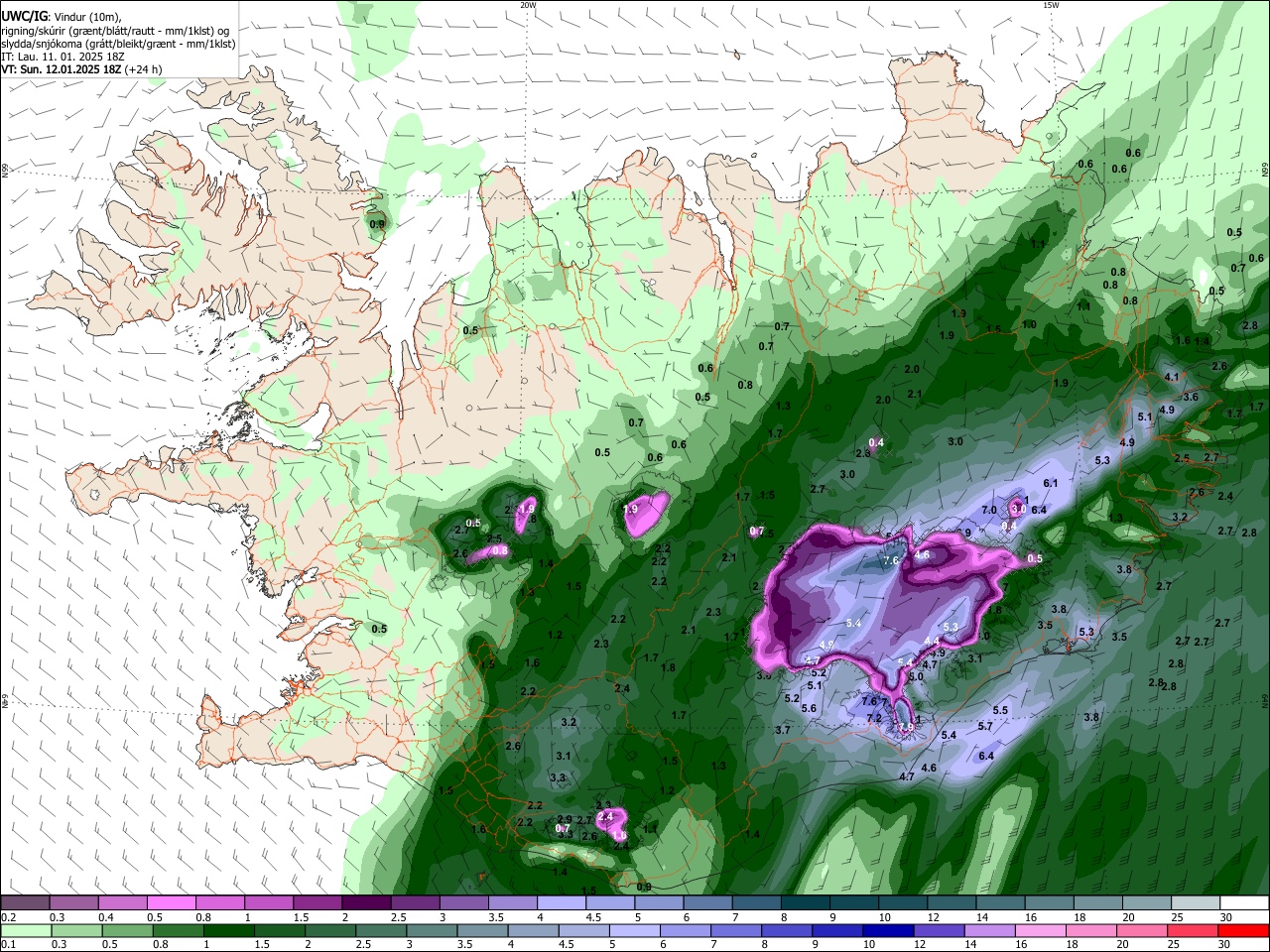The height and width of the screenshot is (952, 1270).
Task: Select the 'rigning/skúrir' description line
Action: point(116,31)
